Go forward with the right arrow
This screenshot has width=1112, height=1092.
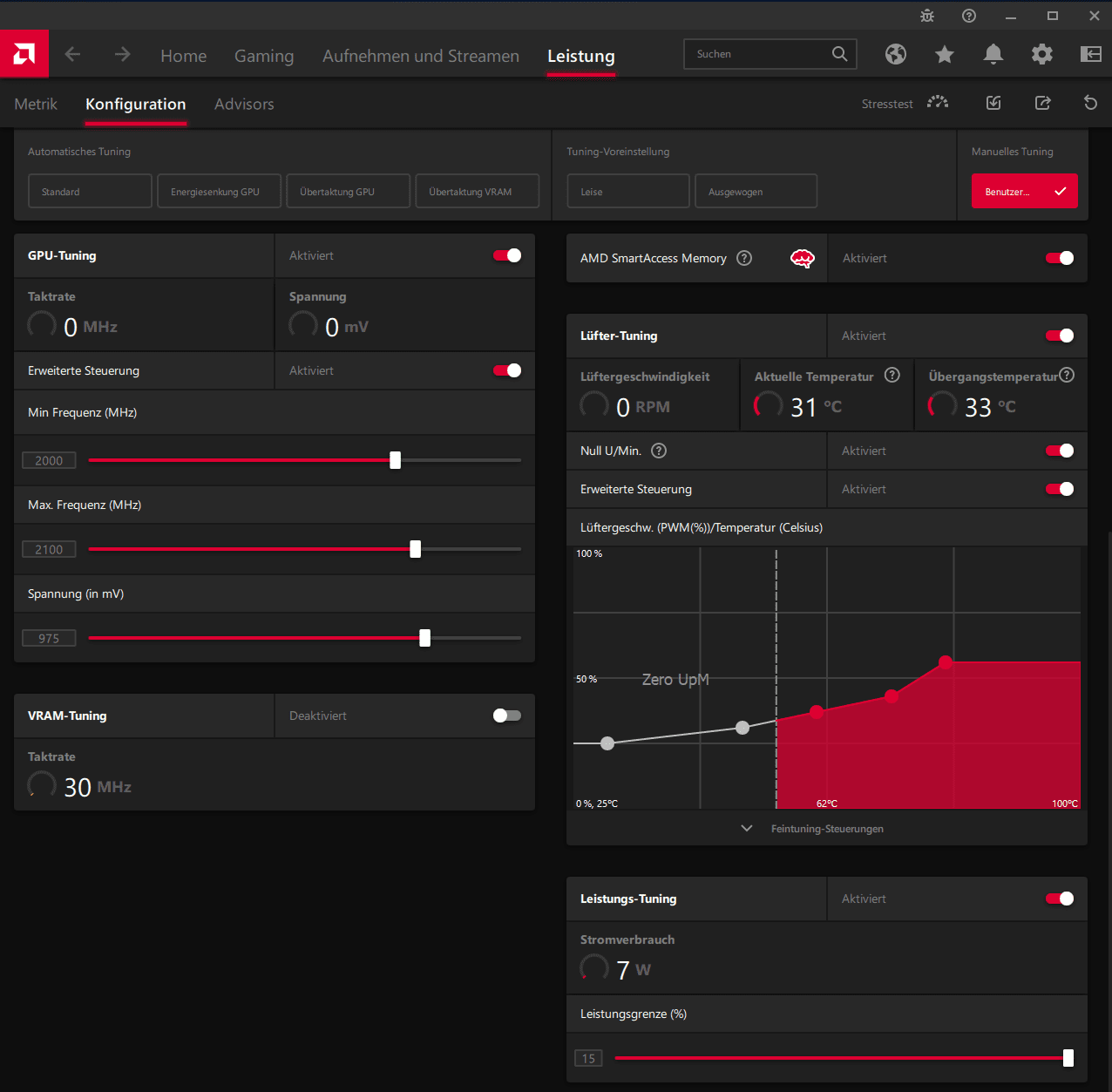pyautogui.click(x=122, y=54)
